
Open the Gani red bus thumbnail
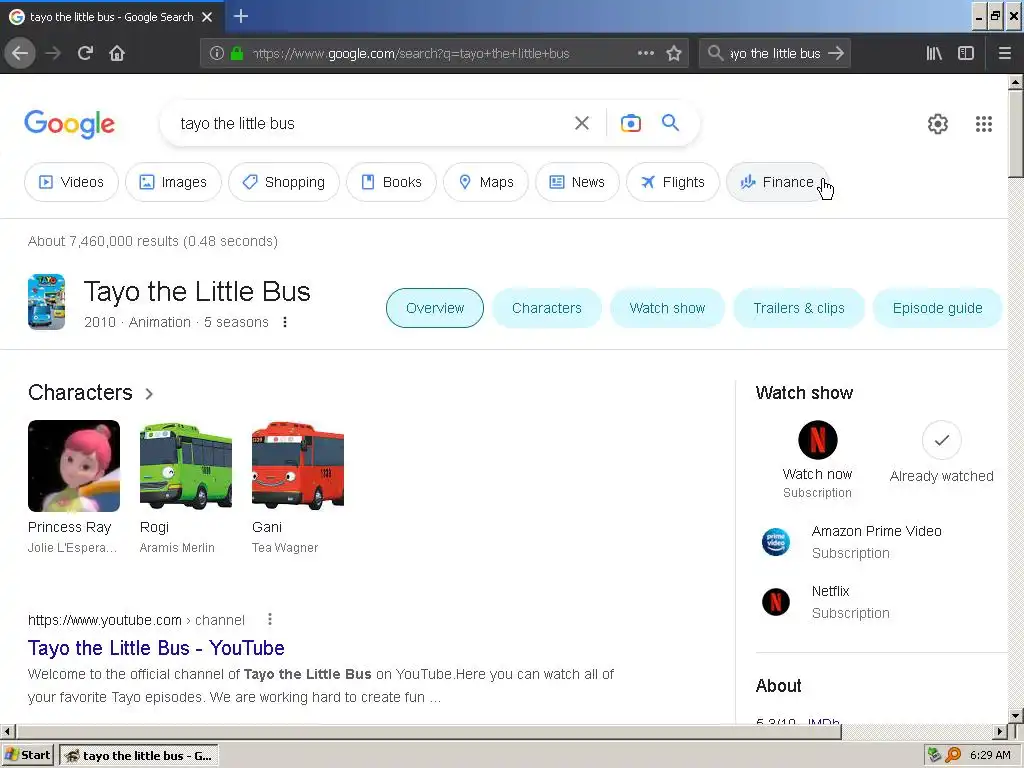tap(298, 466)
